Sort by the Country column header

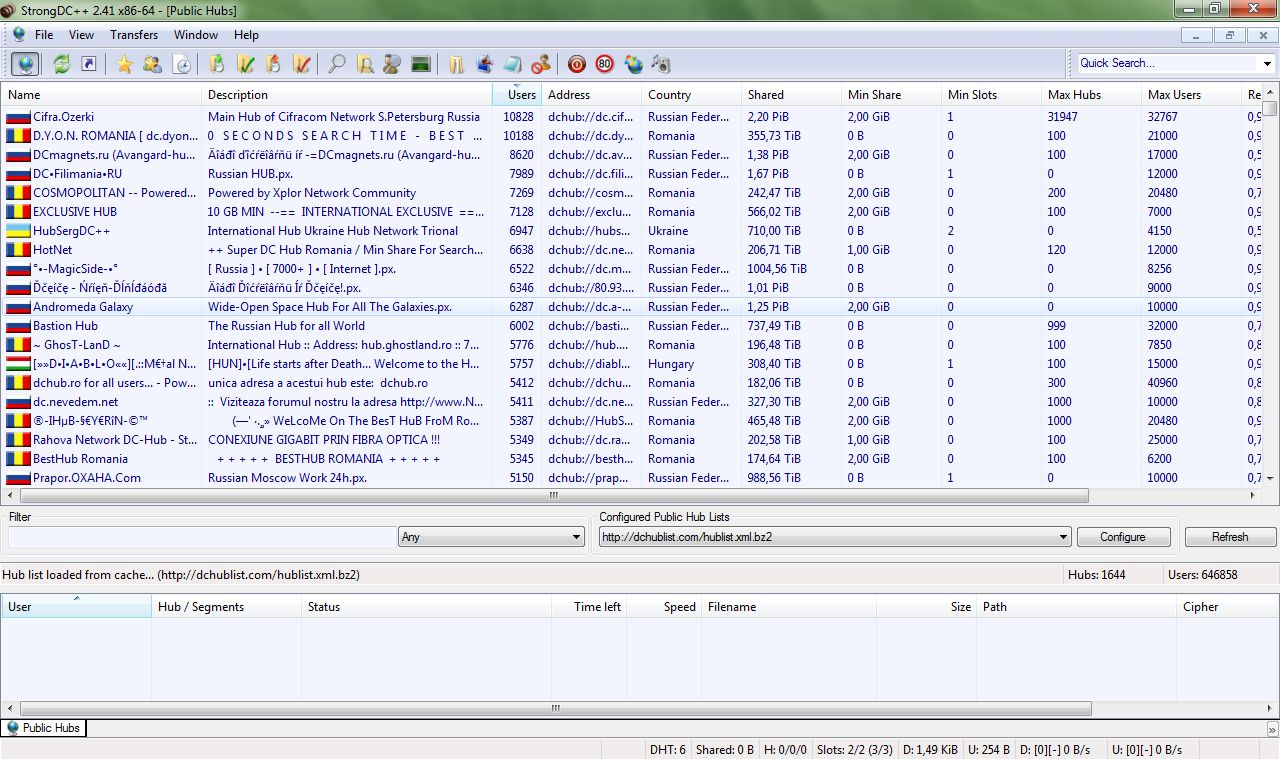coord(691,95)
